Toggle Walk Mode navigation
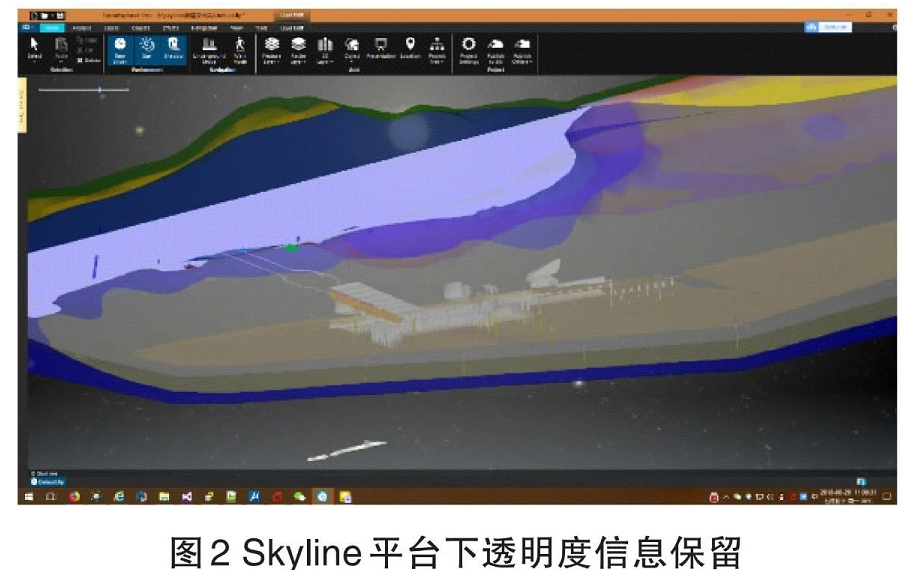This screenshot has width=917, height=570. point(240,50)
